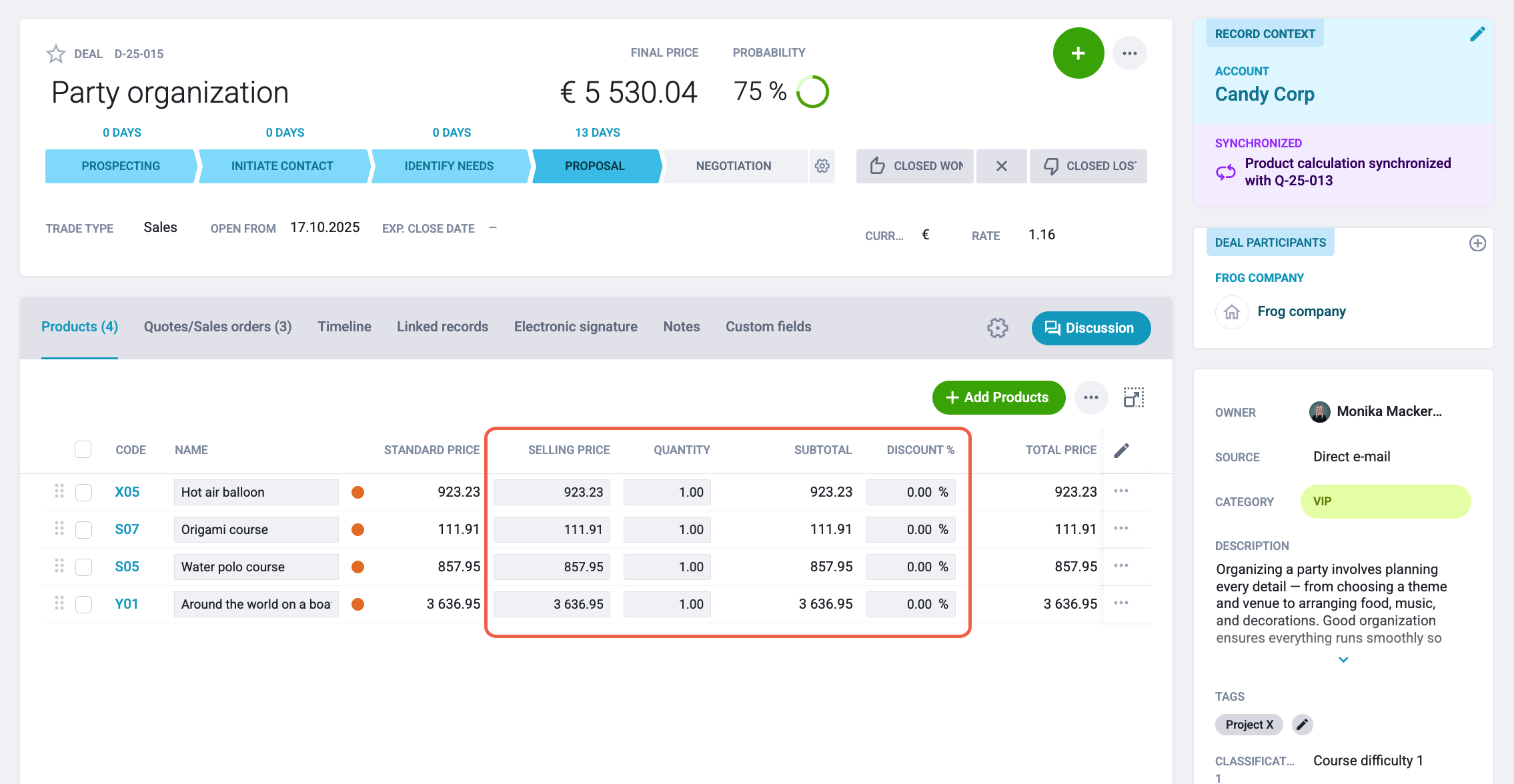Switch to Products (4) tab
This screenshot has width=1514, height=784.
pos(79,327)
